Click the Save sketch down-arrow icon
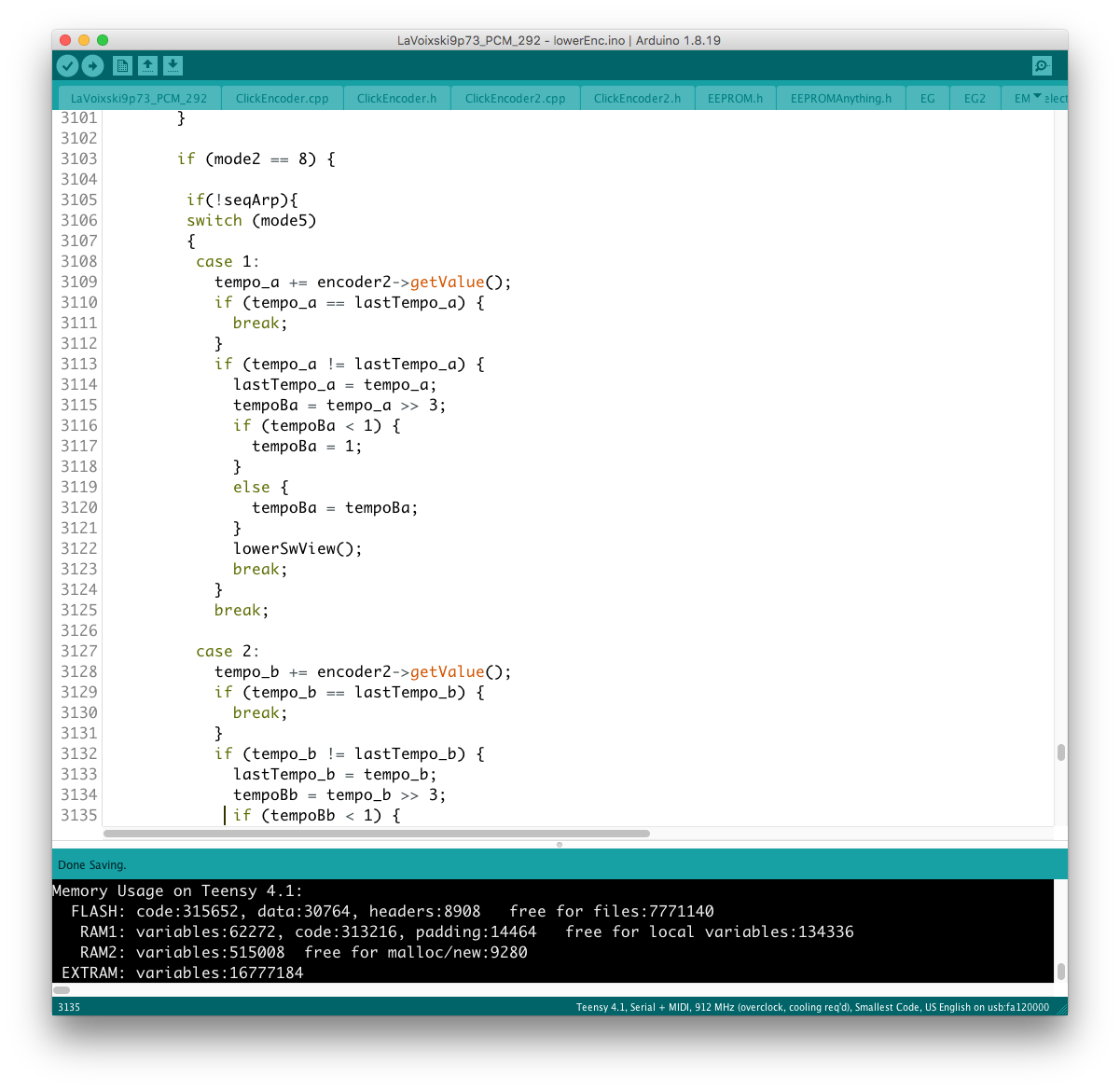The width and height of the screenshot is (1120, 1090). point(173,65)
